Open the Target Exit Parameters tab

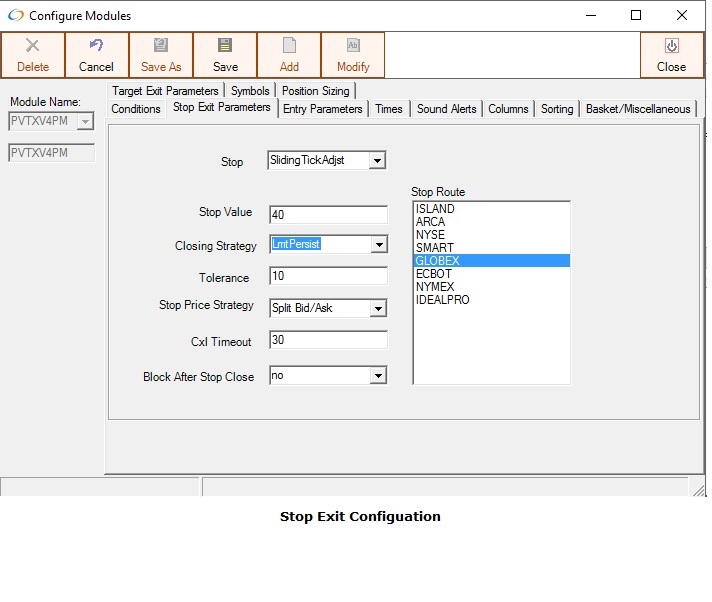click(165, 91)
